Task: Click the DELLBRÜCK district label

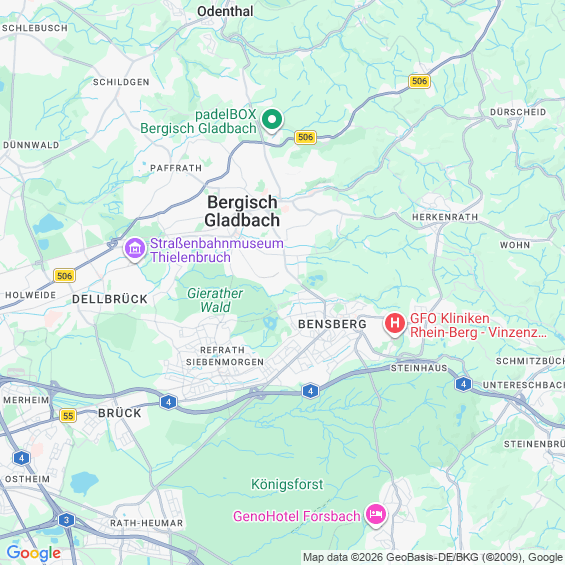Action: 110,299
